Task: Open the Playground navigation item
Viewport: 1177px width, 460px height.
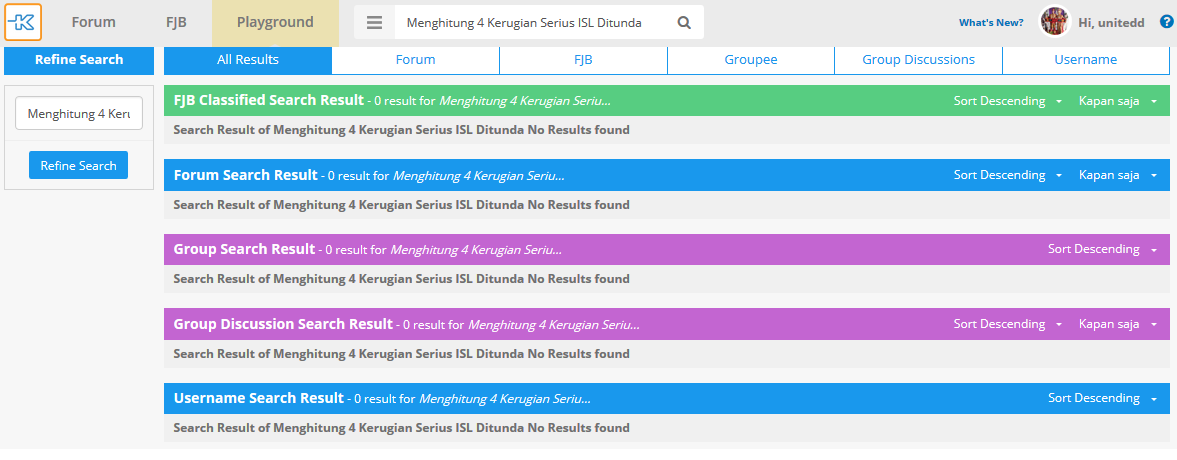Action: pos(275,23)
